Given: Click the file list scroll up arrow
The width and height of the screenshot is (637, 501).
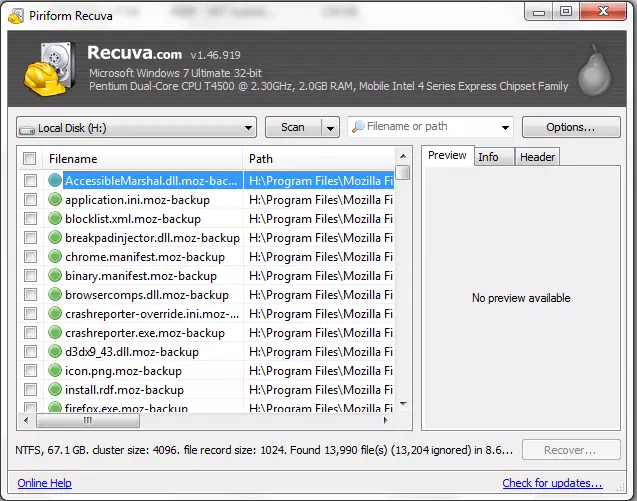Looking at the screenshot, I should tap(403, 156).
